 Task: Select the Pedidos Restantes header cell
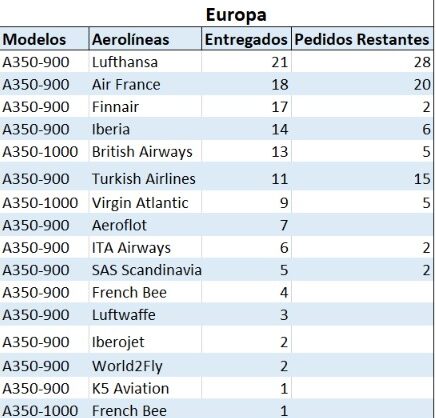(x=362, y=39)
